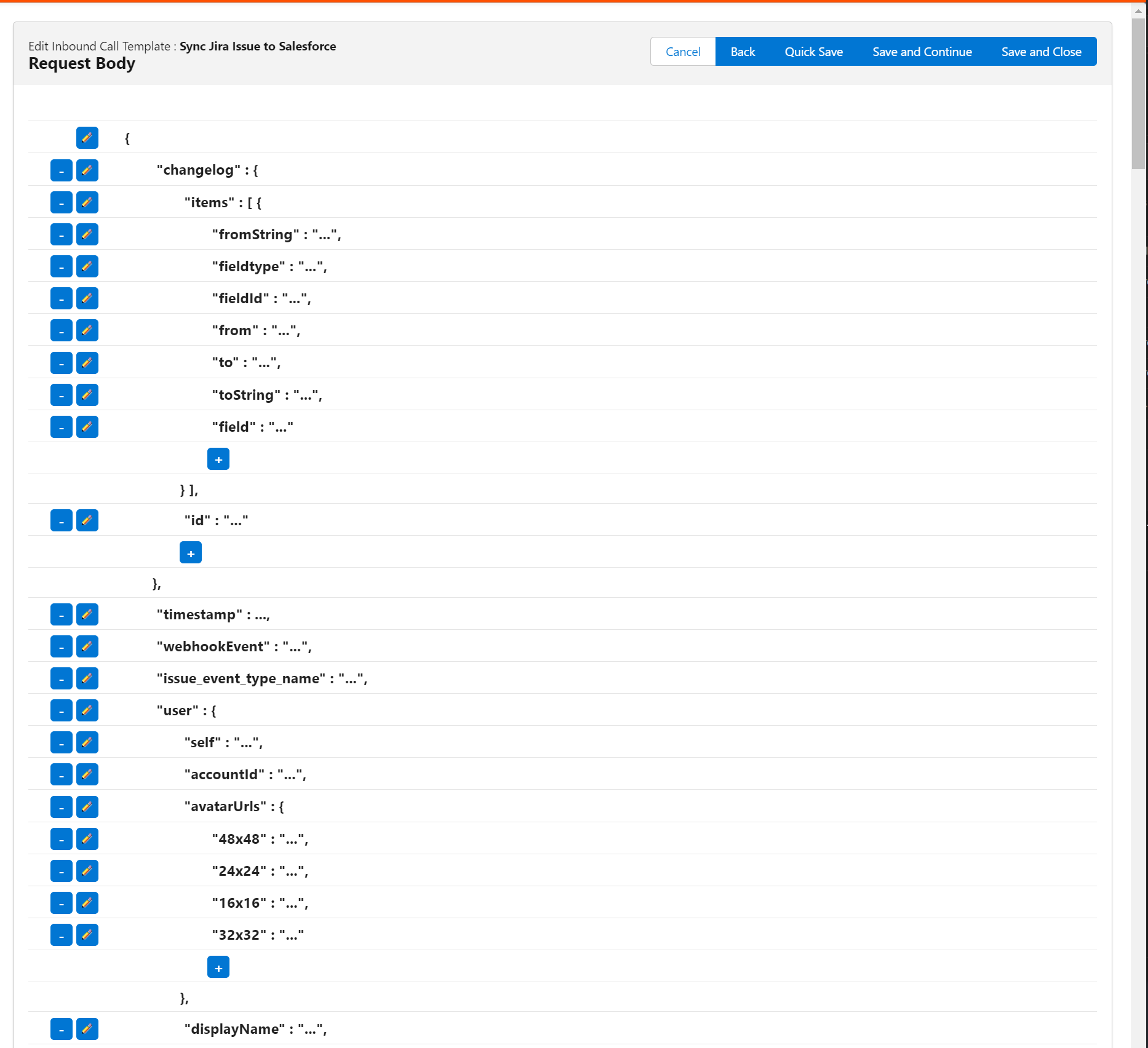
Task: Click the Quick Save button
Action: (x=813, y=52)
